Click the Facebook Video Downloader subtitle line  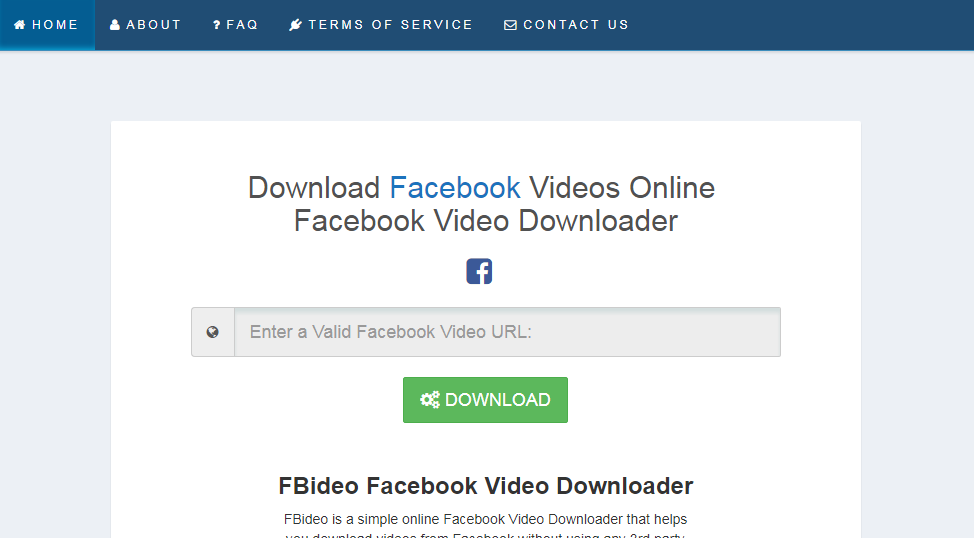click(486, 221)
